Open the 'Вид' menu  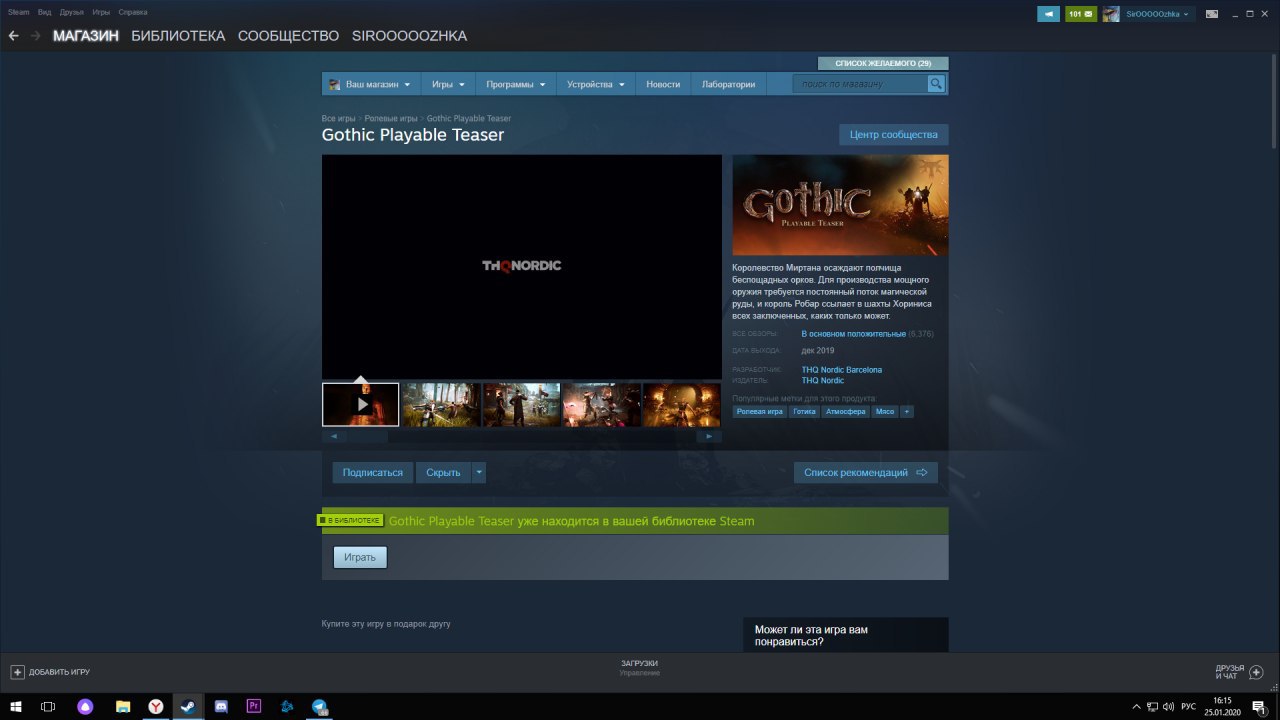pyautogui.click(x=45, y=12)
